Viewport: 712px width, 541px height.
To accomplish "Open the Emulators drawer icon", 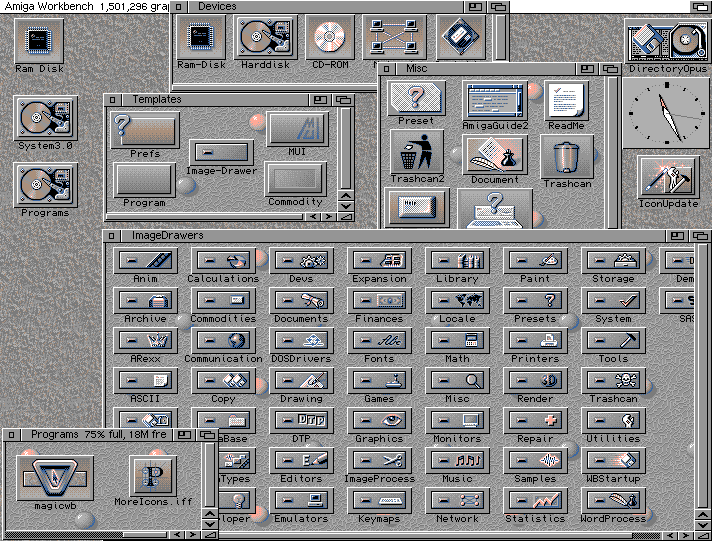I will [x=302, y=501].
